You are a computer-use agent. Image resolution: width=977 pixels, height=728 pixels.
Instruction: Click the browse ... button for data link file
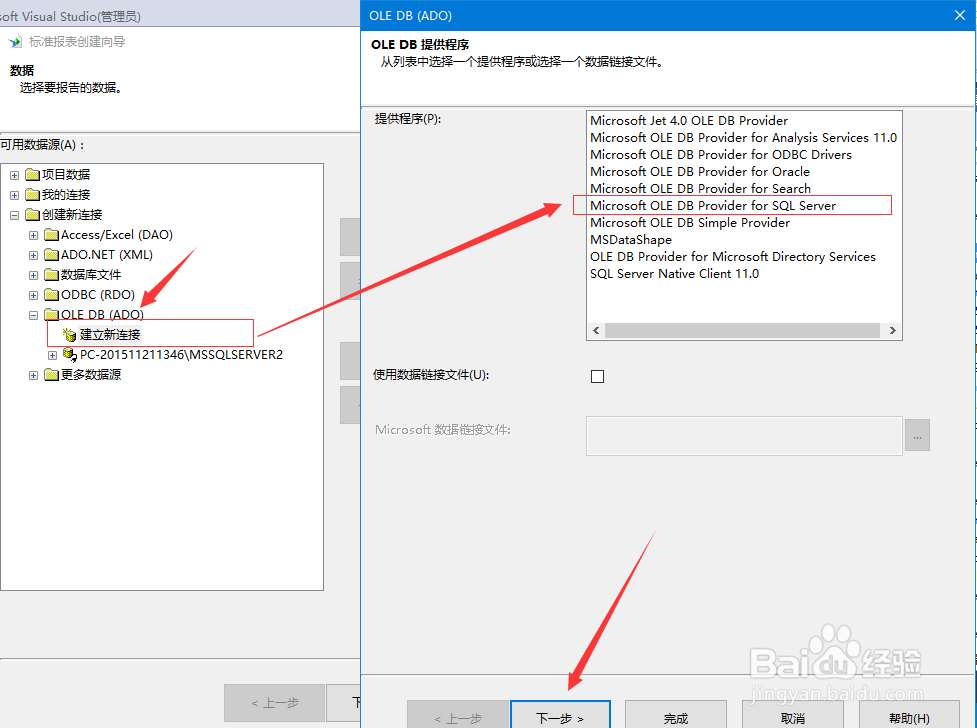pyautogui.click(x=917, y=435)
